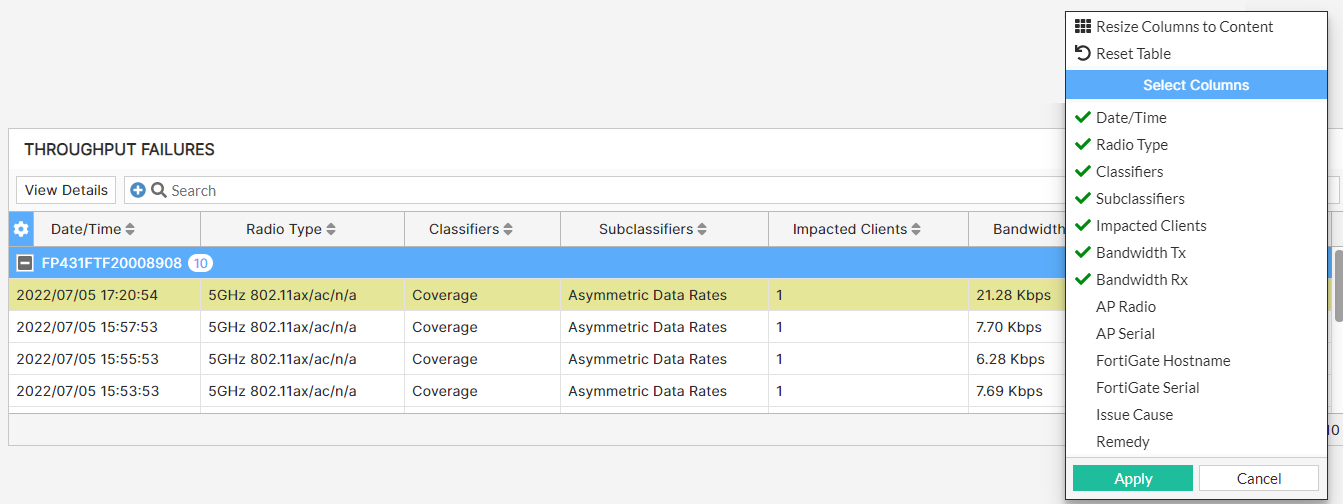This screenshot has width=1343, height=504.
Task: Click the table vertical scrollbar
Action: tap(1338, 285)
